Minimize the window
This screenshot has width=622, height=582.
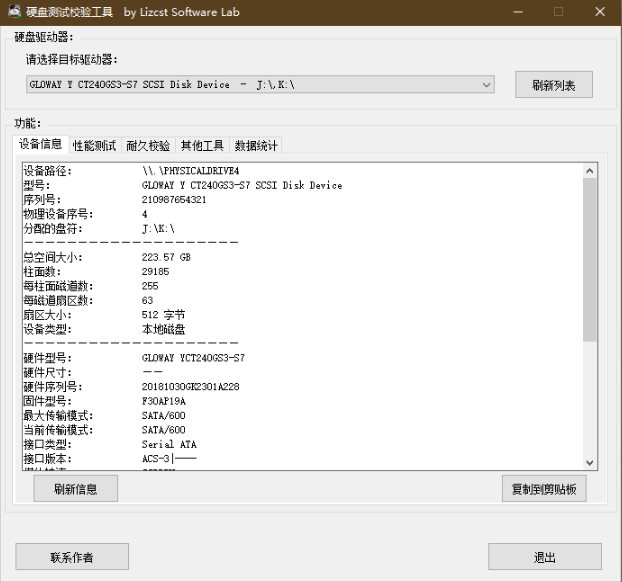tap(518, 12)
